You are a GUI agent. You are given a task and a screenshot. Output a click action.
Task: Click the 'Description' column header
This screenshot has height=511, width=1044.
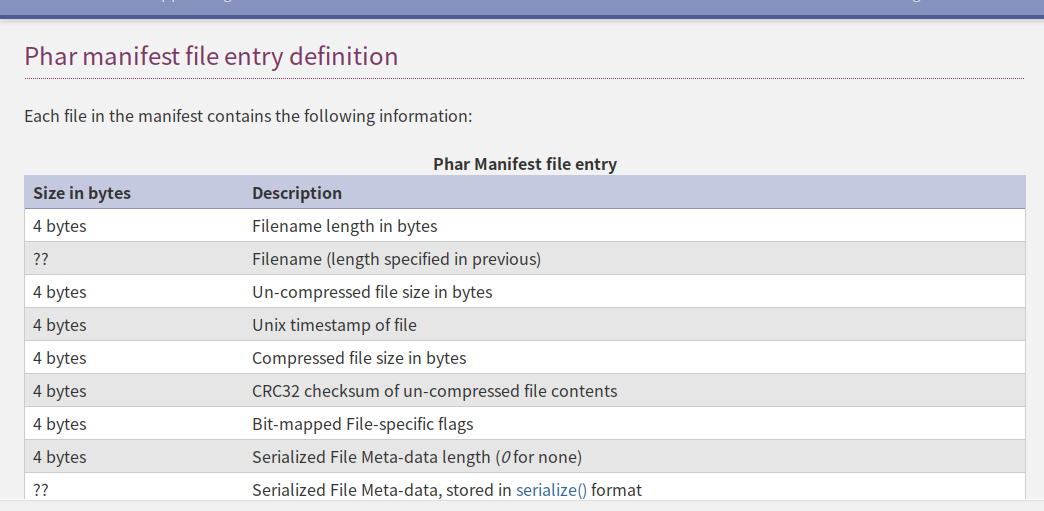[x=296, y=193]
